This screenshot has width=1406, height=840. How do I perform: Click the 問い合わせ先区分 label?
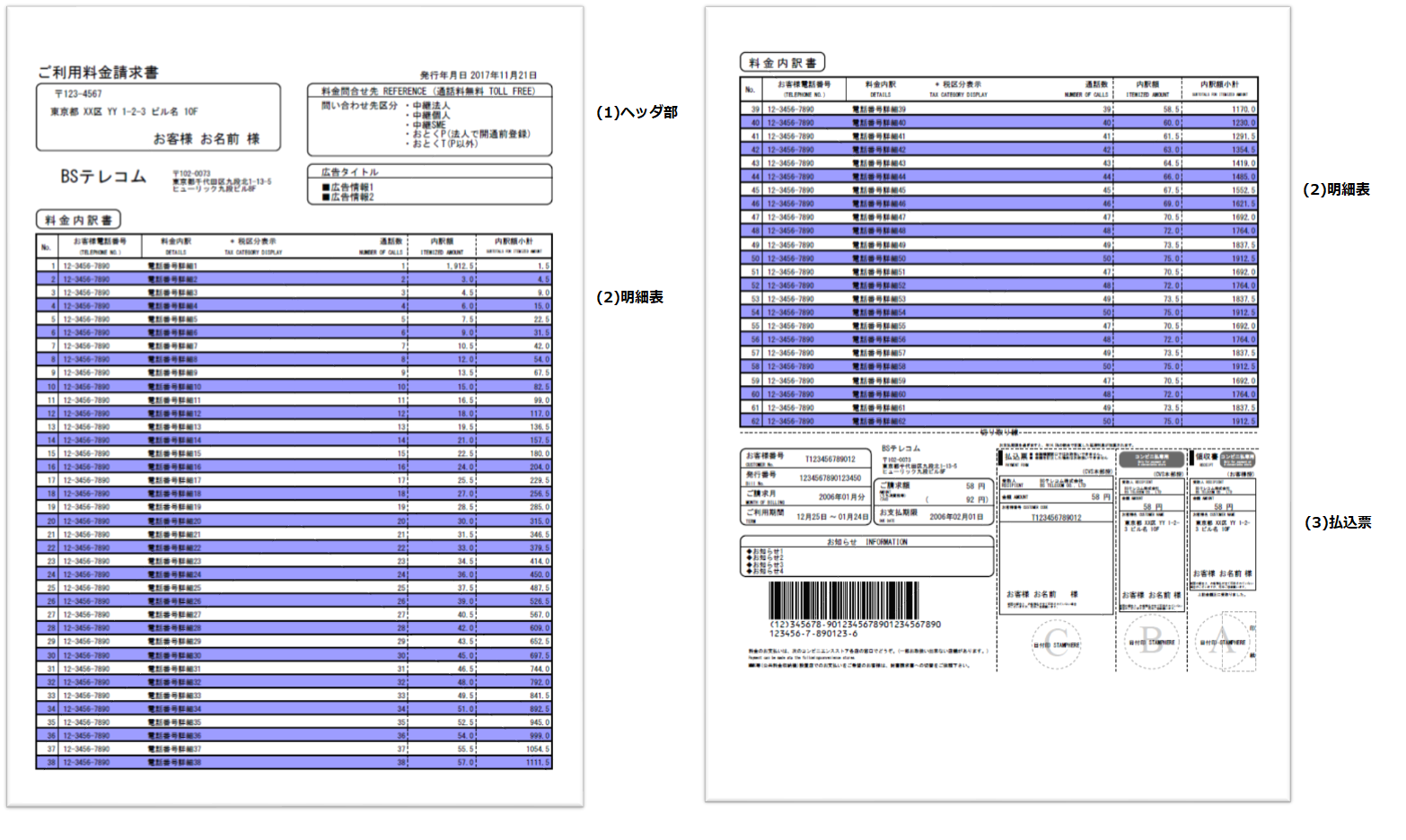pyautogui.click(x=359, y=106)
